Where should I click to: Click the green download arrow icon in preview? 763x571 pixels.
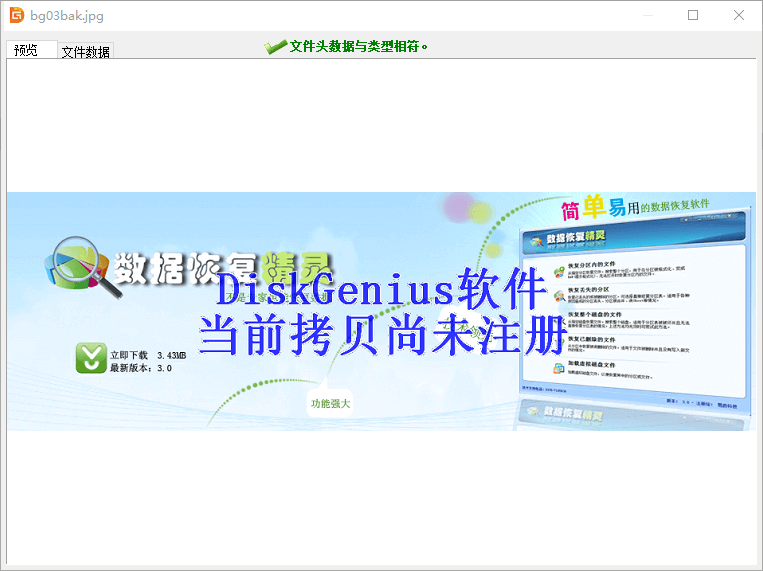(x=91, y=358)
